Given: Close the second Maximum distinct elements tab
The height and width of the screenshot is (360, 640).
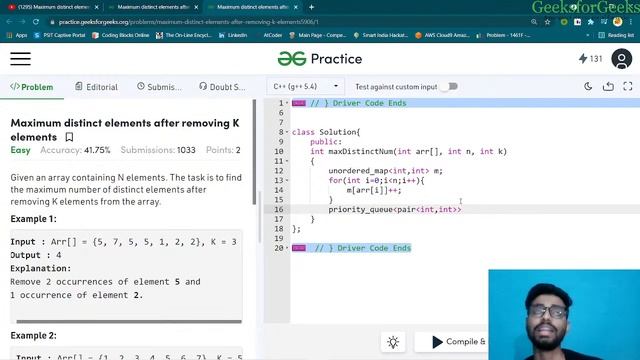Looking at the screenshot, I should tap(196, 7).
